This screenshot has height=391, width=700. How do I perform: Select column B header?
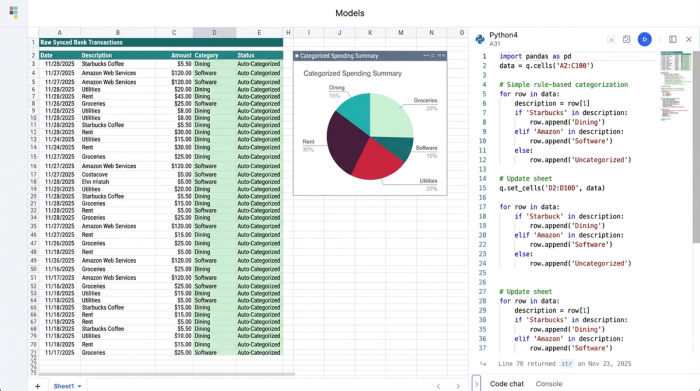(118, 33)
